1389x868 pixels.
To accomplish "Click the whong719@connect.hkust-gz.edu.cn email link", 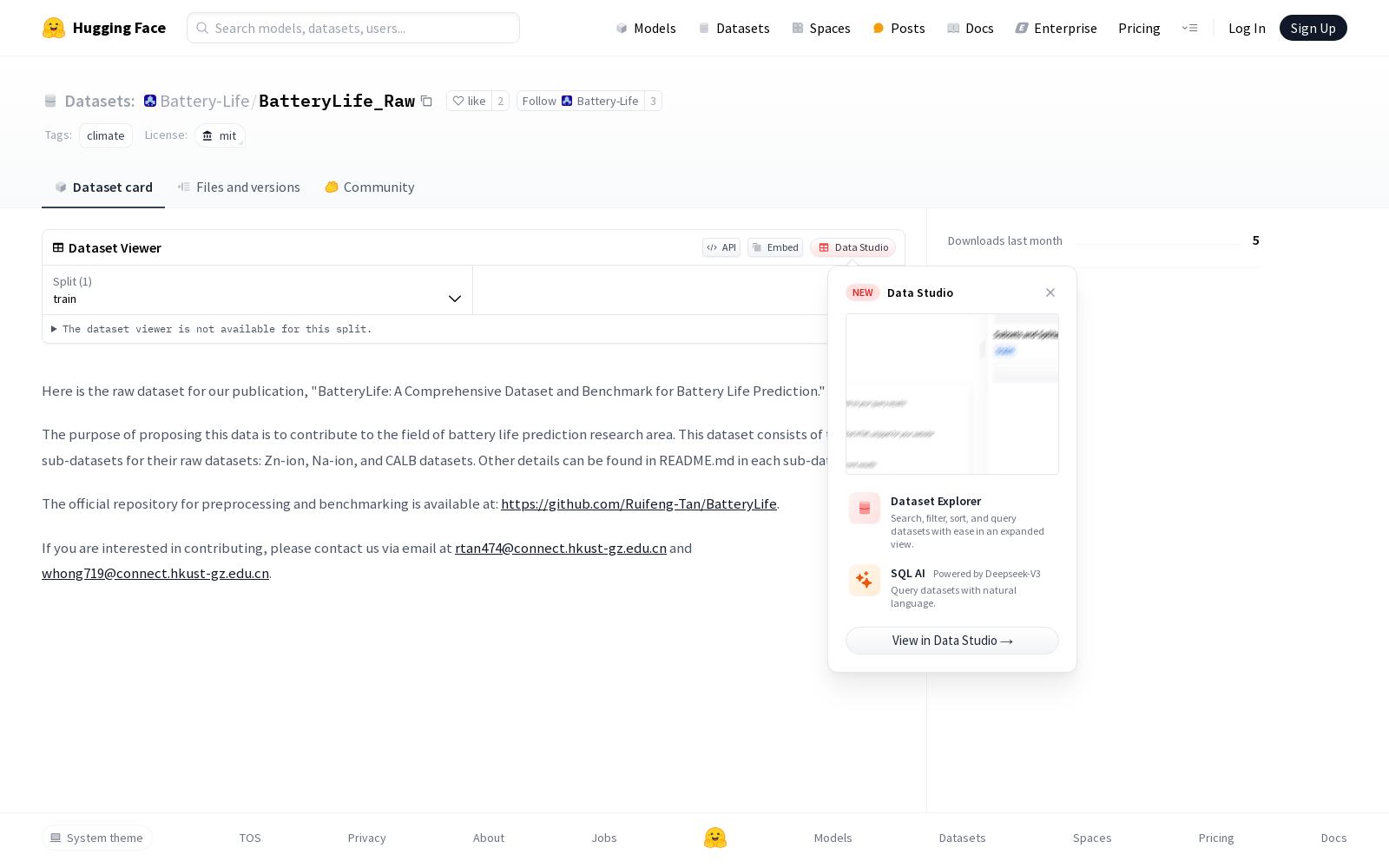I will [x=155, y=573].
